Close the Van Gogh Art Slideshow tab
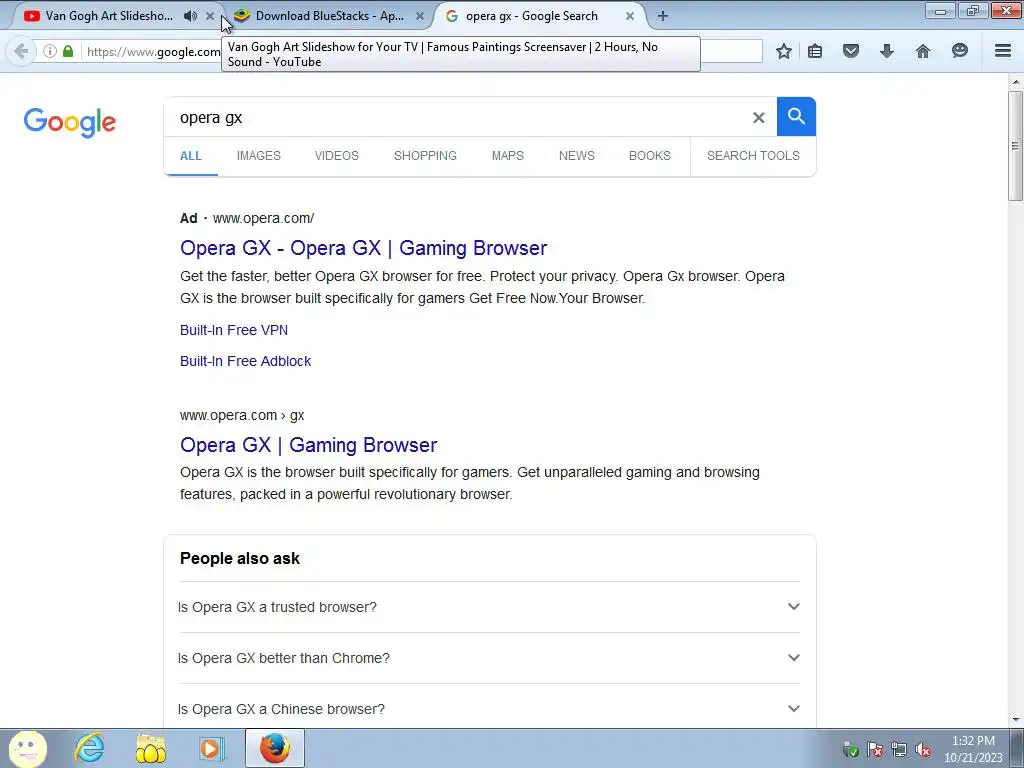This screenshot has height=768, width=1024. [210, 16]
